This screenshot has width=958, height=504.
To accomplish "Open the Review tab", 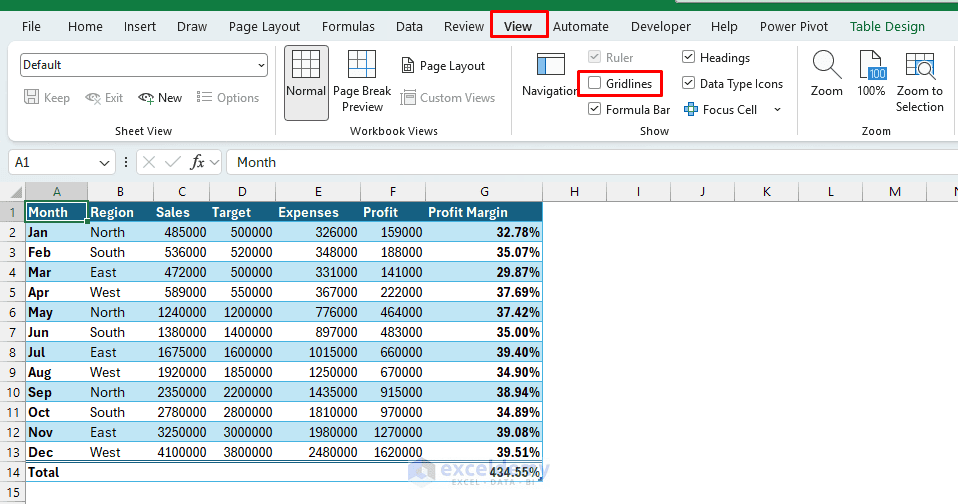I will pyautogui.click(x=464, y=26).
